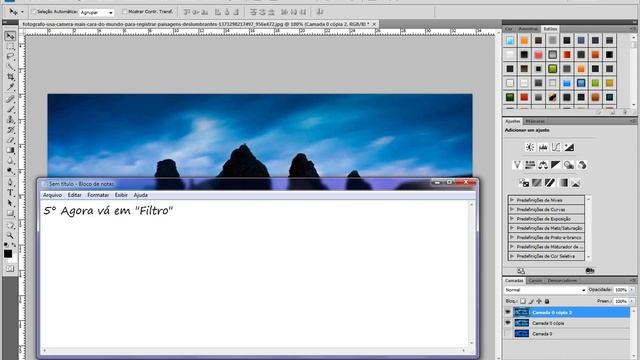Open the Opacidade slider arrow
The width and height of the screenshot is (640, 360).
coord(632,290)
